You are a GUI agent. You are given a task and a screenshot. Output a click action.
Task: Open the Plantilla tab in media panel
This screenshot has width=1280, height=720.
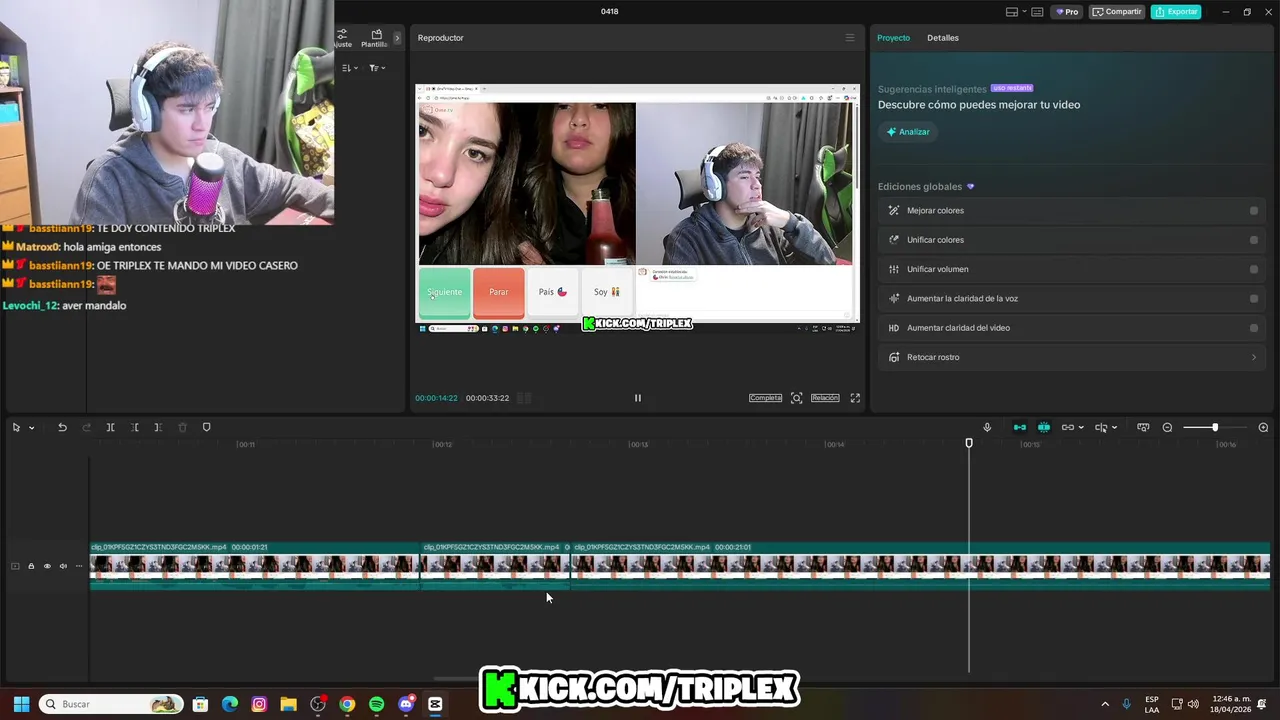tap(376, 38)
